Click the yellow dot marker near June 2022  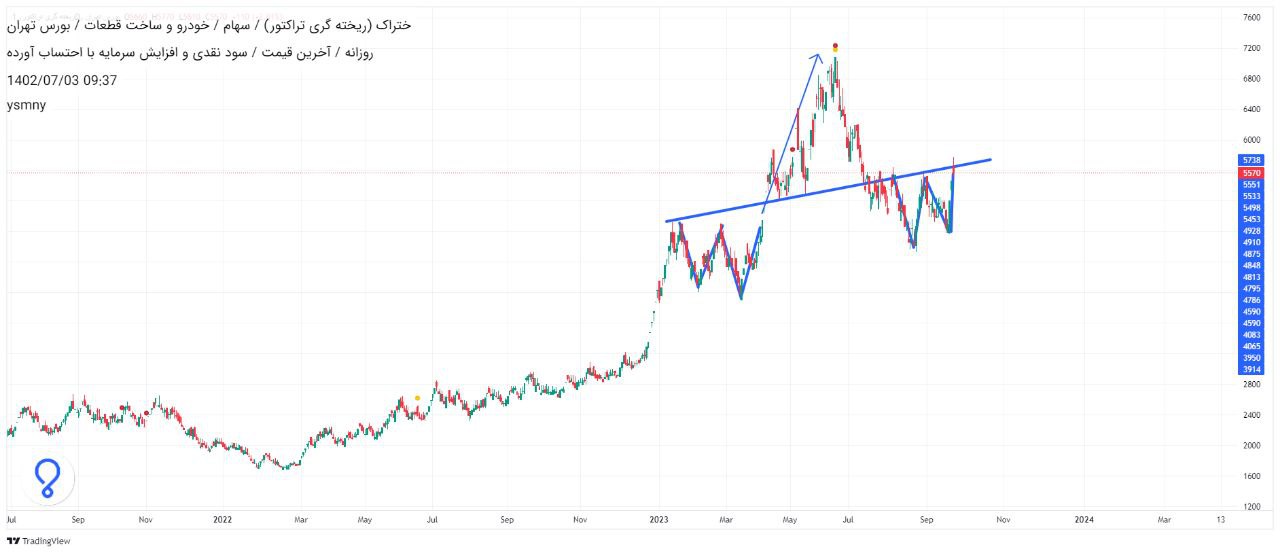tap(417, 398)
